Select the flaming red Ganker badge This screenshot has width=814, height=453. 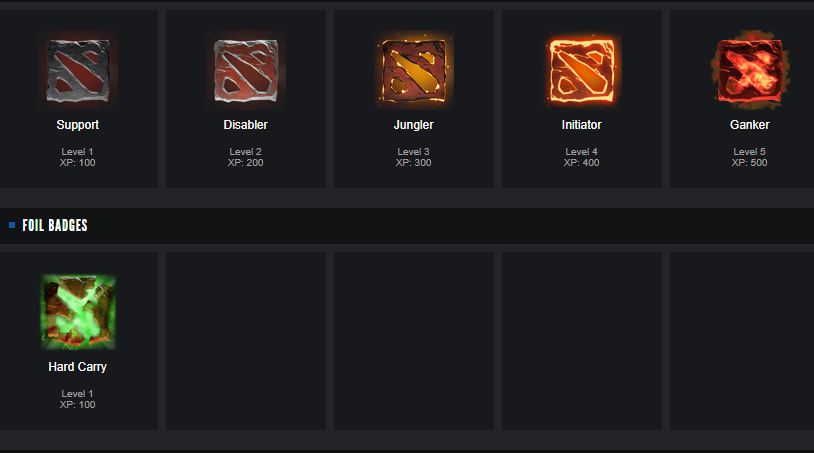point(750,71)
